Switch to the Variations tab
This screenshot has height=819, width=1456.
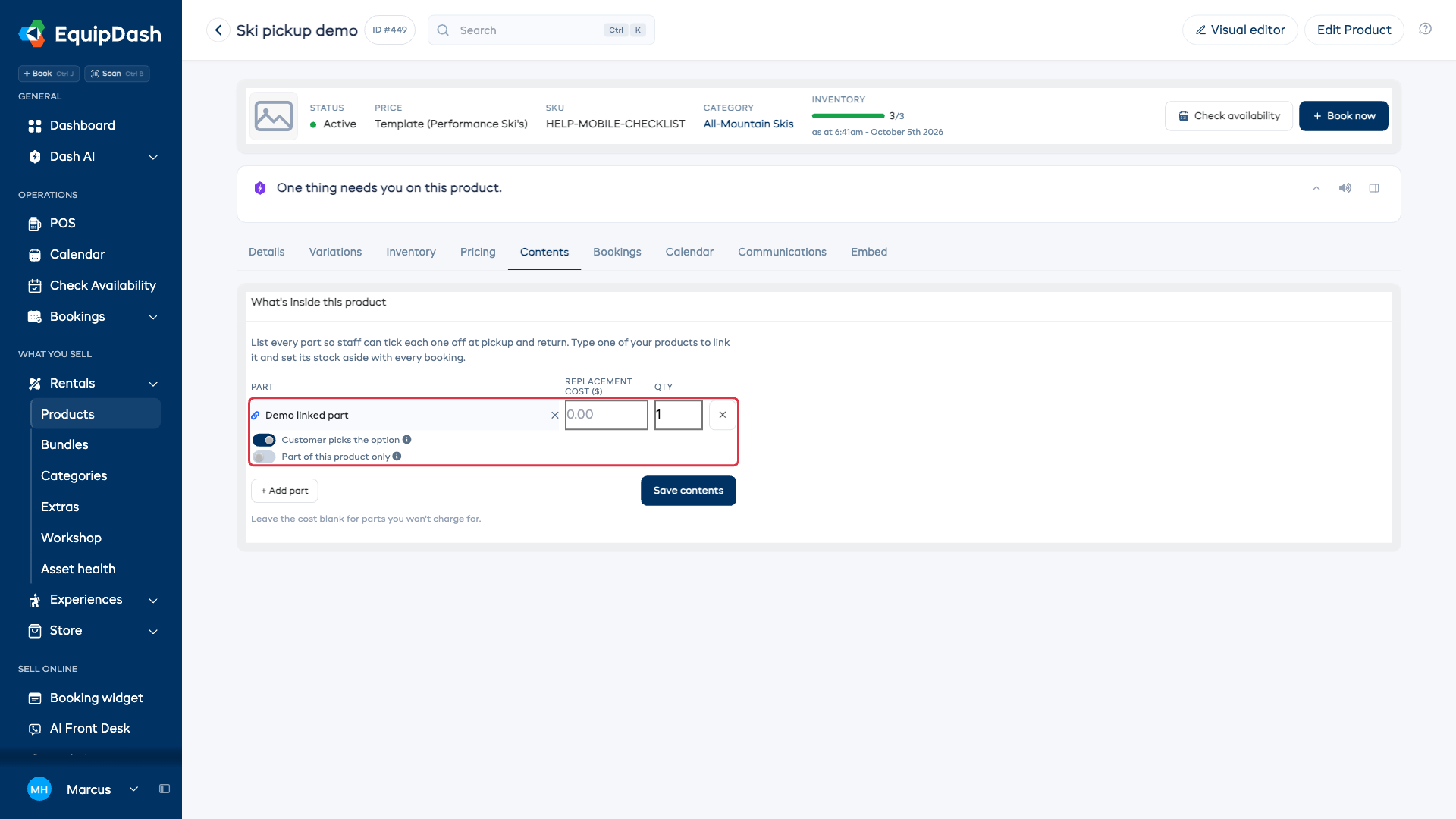335,253
